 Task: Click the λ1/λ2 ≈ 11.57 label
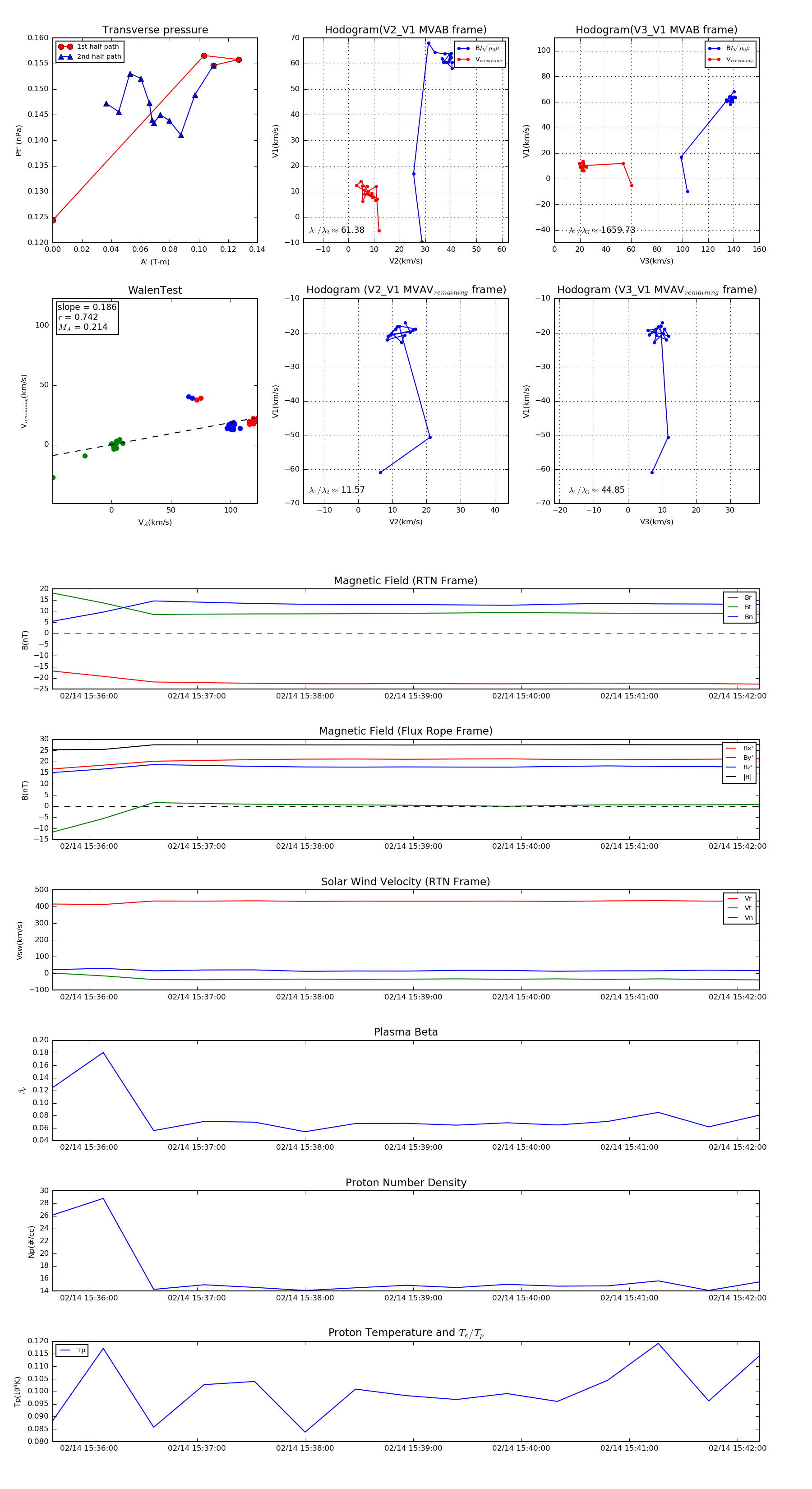[x=337, y=490]
